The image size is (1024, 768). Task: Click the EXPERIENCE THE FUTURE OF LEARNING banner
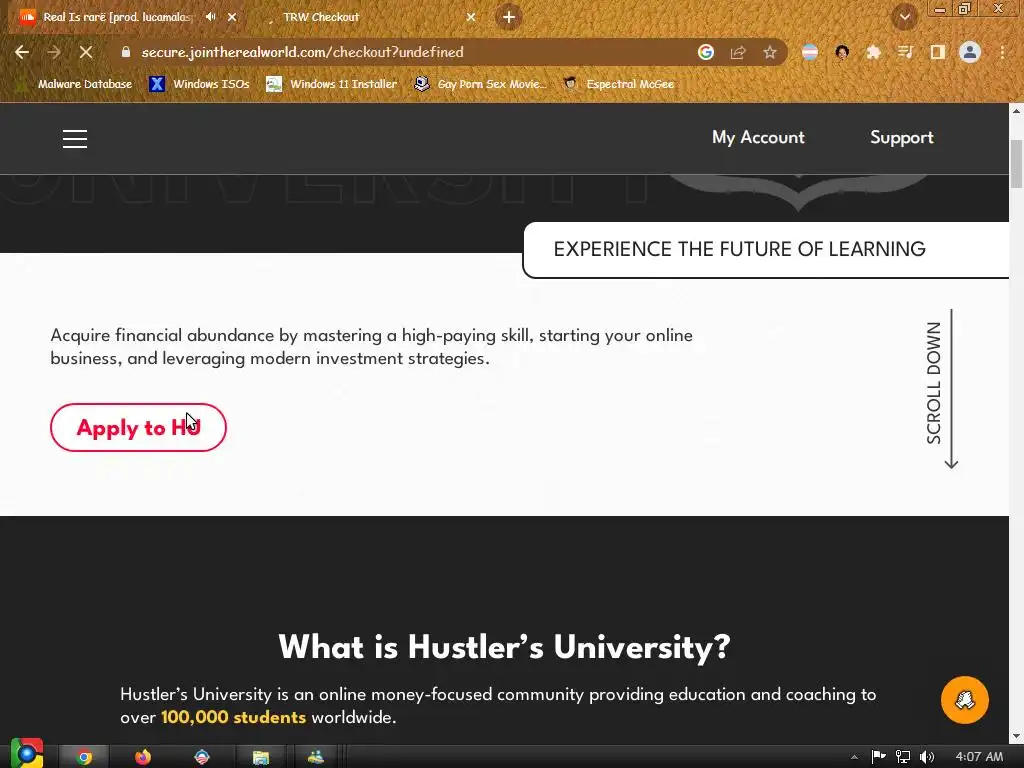(765, 249)
